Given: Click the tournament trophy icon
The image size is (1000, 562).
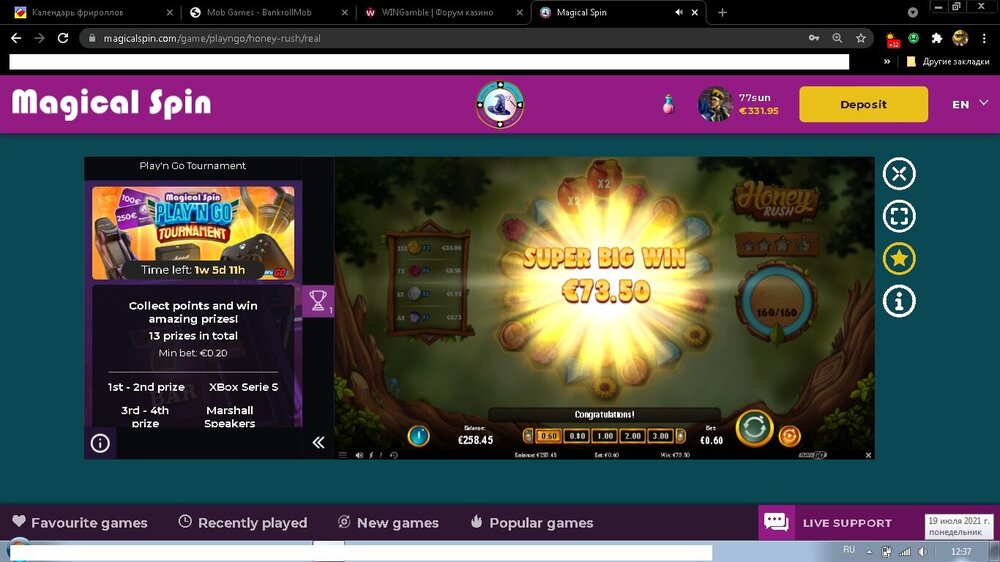Looking at the screenshot, I should coord(318,300).
